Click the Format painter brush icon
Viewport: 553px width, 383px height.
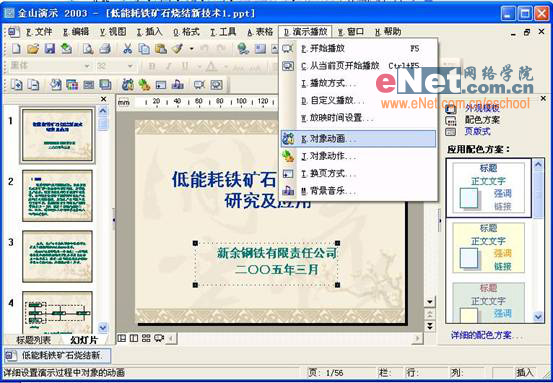click(x=177, y=49)
